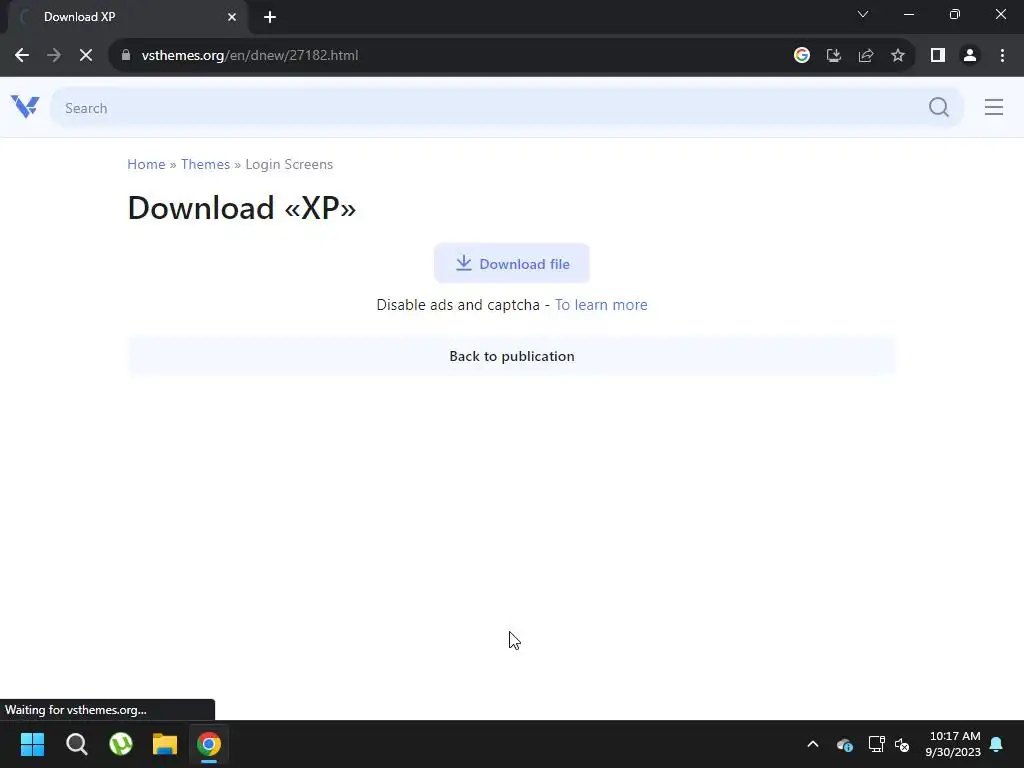
Task: Click Back to publication button
Action: [x=511, y=356]
